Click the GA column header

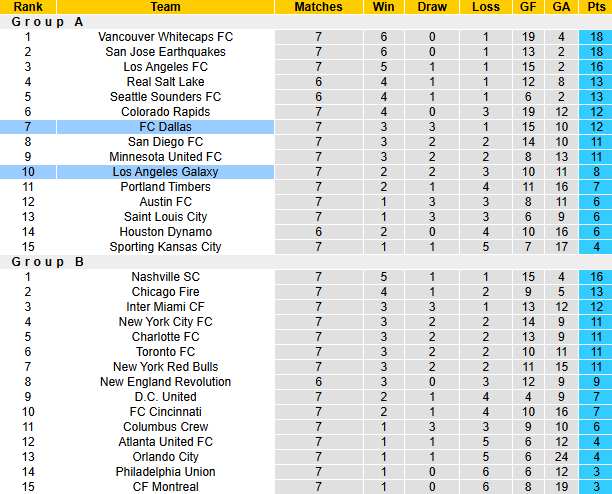[562, 7]
